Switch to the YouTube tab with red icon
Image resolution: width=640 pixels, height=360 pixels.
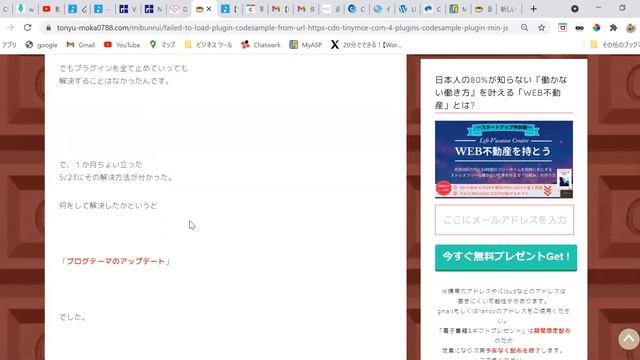51,9
